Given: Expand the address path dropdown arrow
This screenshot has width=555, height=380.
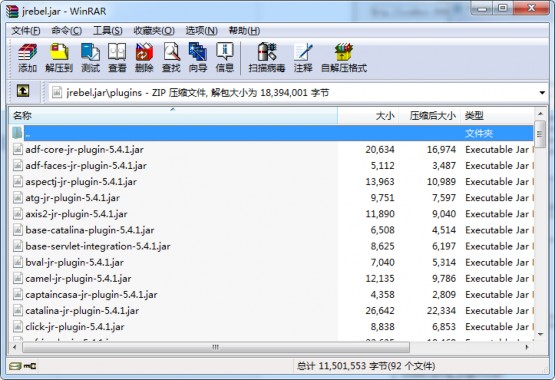Looking at the screenshot, I should click(542, 93).
